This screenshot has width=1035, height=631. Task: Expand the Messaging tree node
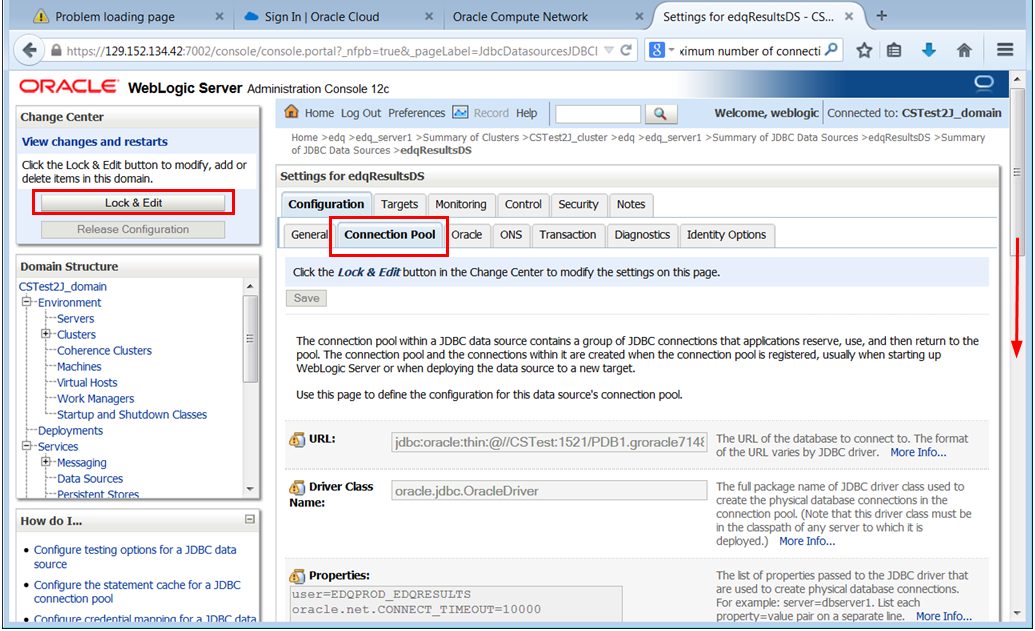click(46, 462)
